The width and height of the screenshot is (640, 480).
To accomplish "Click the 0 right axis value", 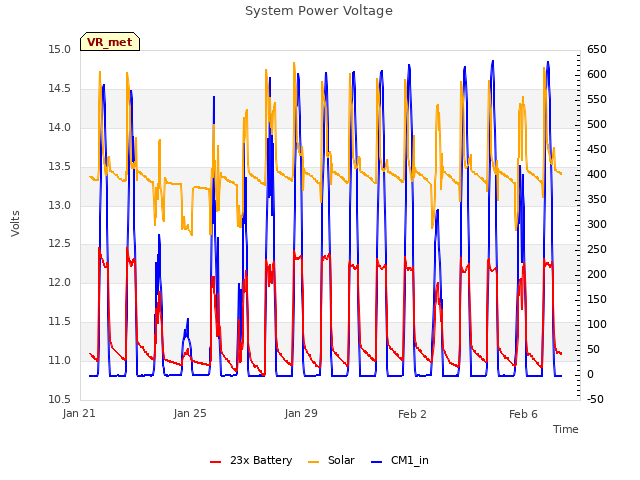I will [590, 374].
